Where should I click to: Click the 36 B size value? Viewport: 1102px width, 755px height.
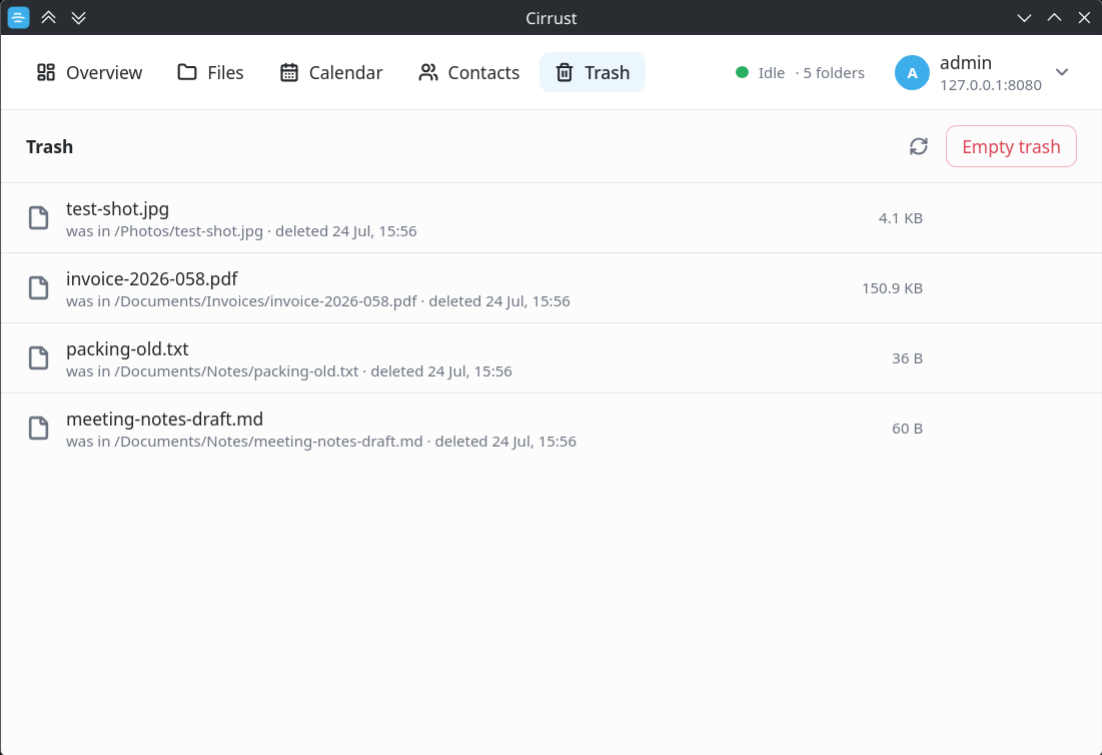click(x=907, y=359)
